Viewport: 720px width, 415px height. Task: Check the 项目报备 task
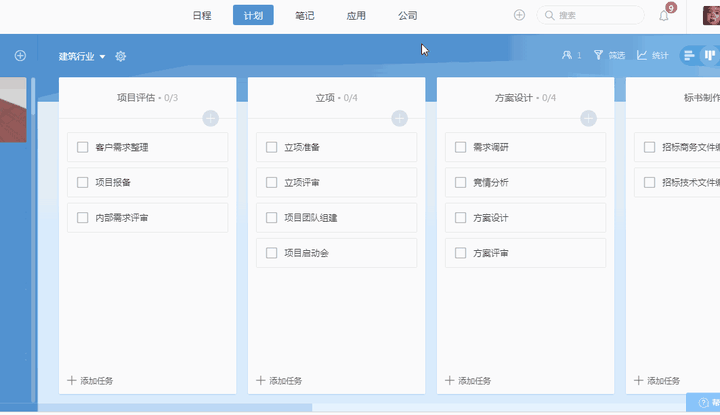[83, 182]
